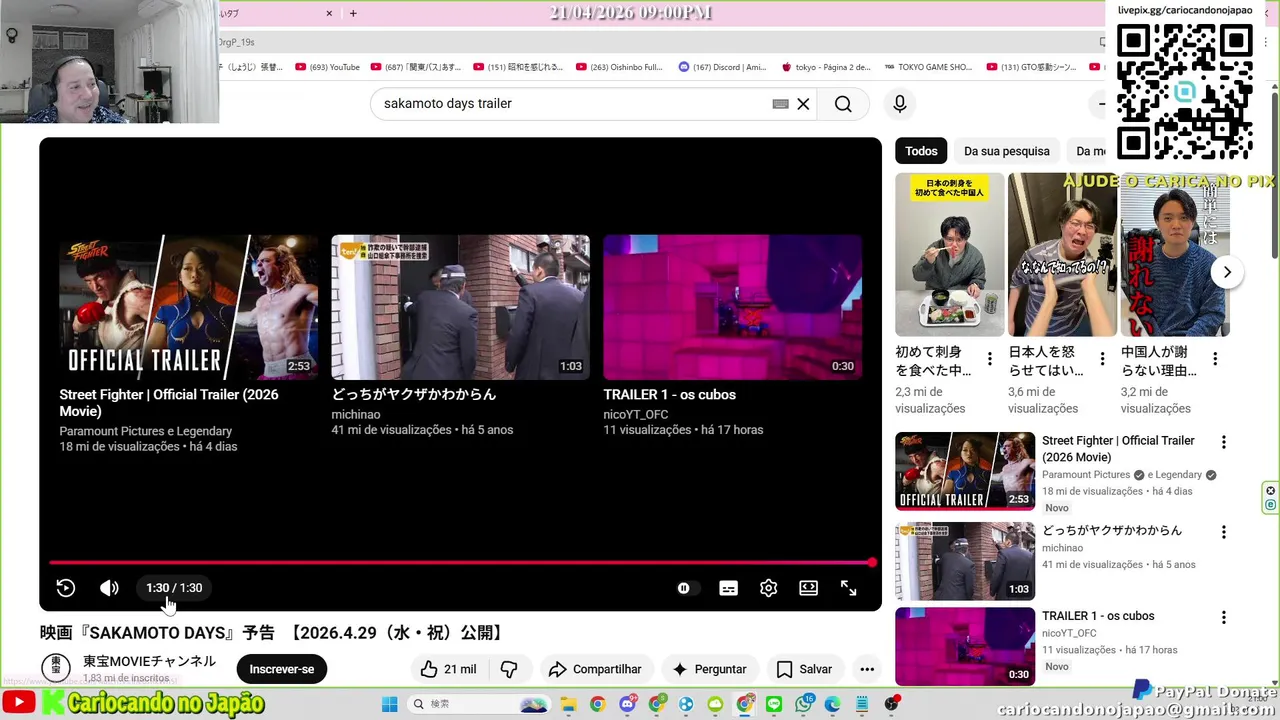Viewport: 1280px width, 720px height.
Task: Open the 日本人を怒らせては Short thumbnail
Action: pos(1062,255)
